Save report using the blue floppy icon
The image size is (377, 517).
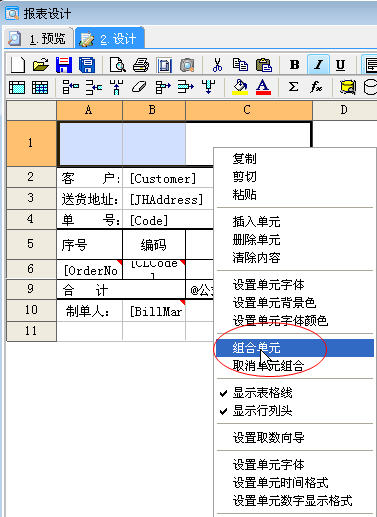click(x=64, y=65)
